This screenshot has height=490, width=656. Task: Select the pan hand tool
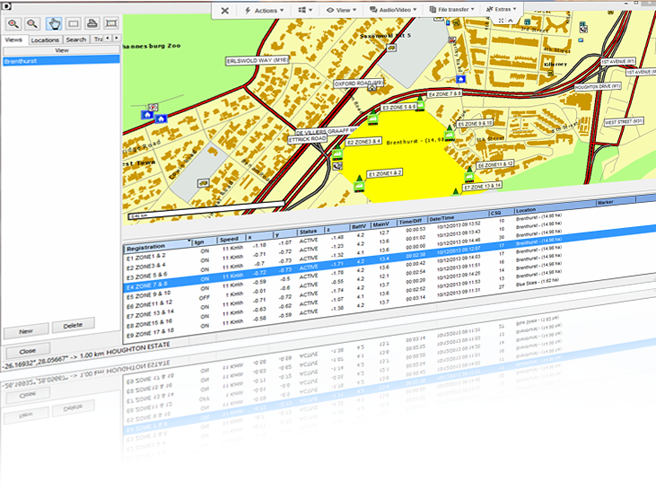(53, 23)
